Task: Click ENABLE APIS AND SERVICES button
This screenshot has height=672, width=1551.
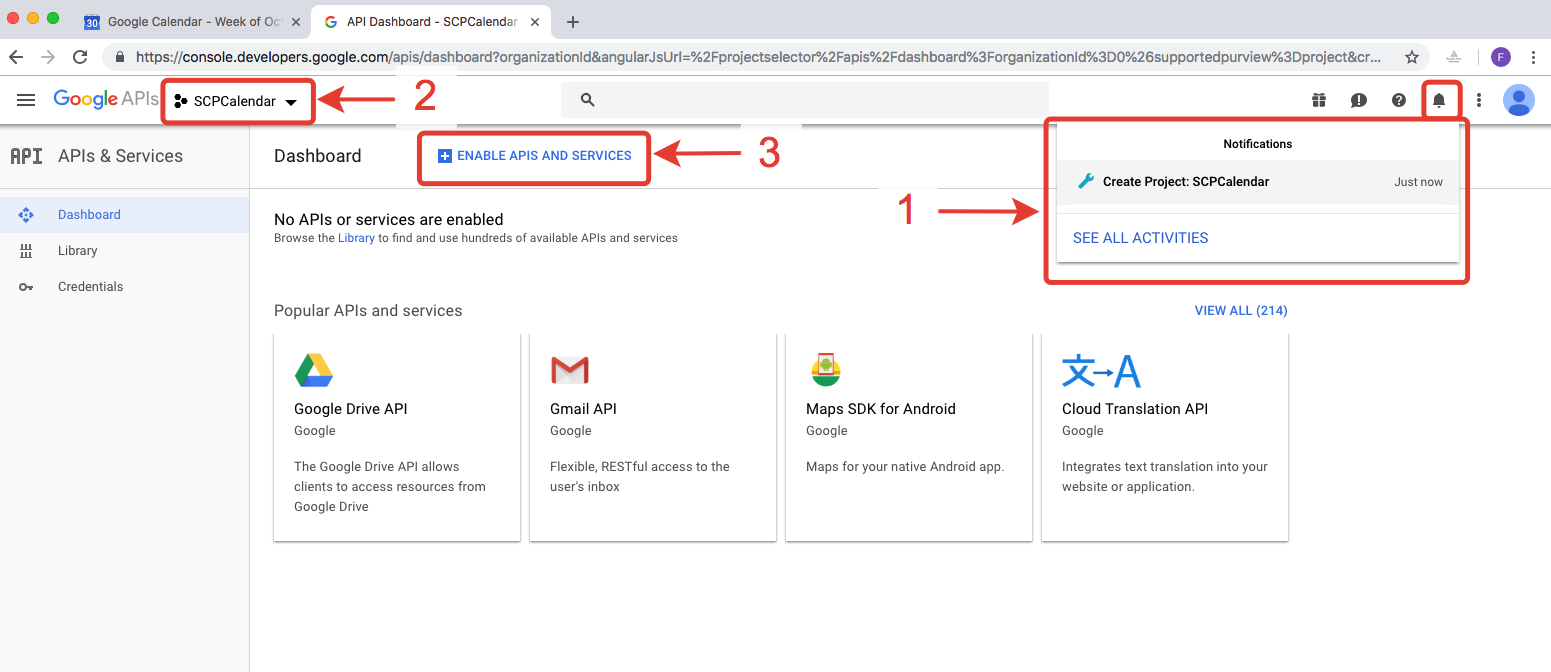Action: point(535,156)
